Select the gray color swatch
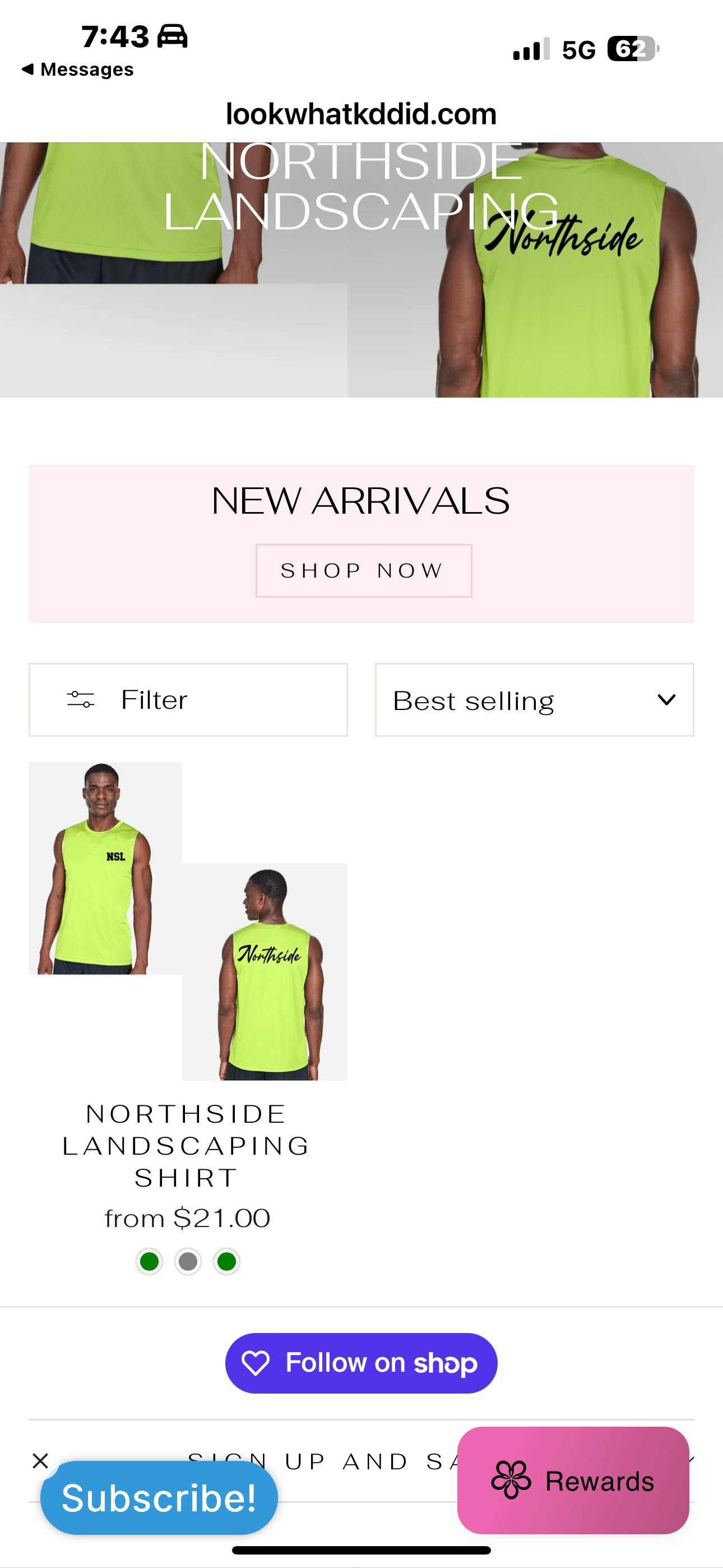The image size is (723, 1568). pos(187,1262)
